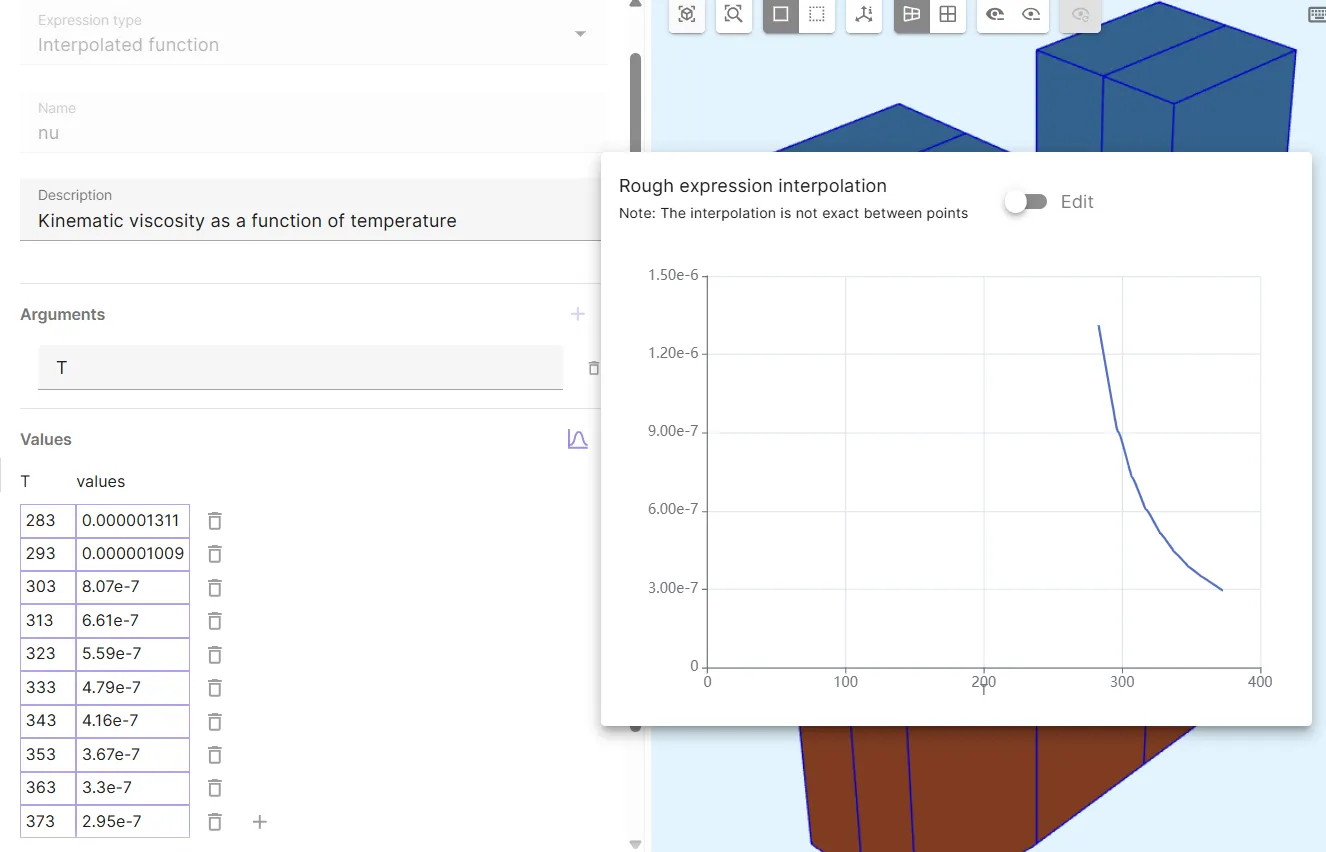Screen dimensions: 1326x852
Task: Hide selected using first eye icon
Action: tap(995, 14)
